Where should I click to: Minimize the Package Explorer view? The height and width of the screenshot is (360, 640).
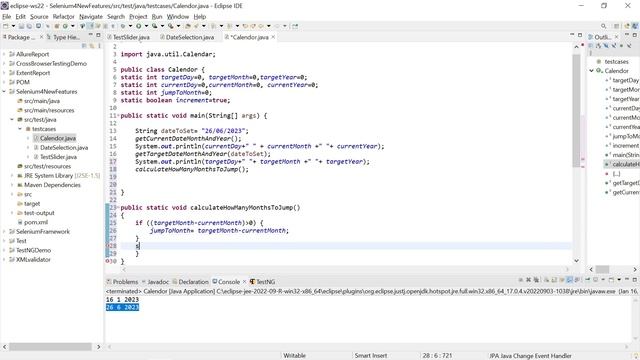tap(91, 36)
